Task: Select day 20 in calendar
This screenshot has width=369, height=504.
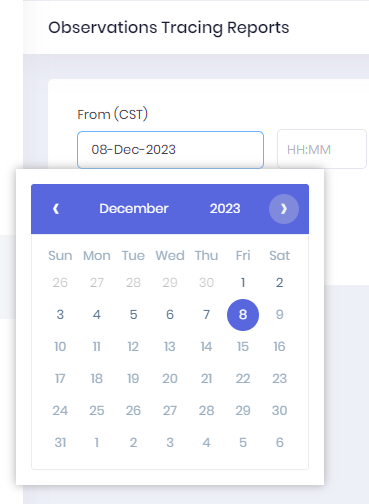Action: (170, 379)
